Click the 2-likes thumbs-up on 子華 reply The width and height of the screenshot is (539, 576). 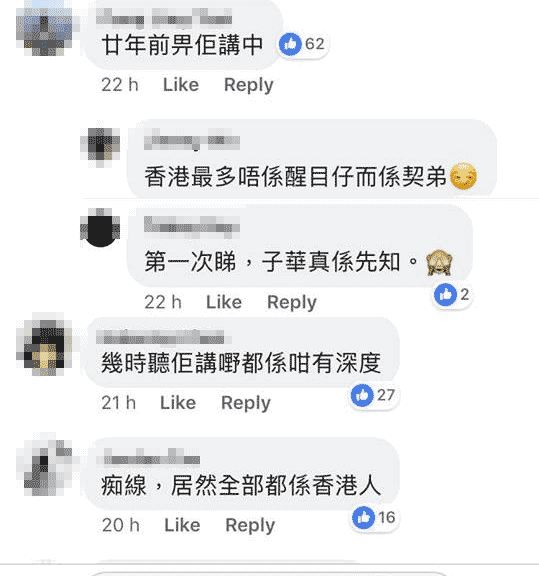click(445, 295)
